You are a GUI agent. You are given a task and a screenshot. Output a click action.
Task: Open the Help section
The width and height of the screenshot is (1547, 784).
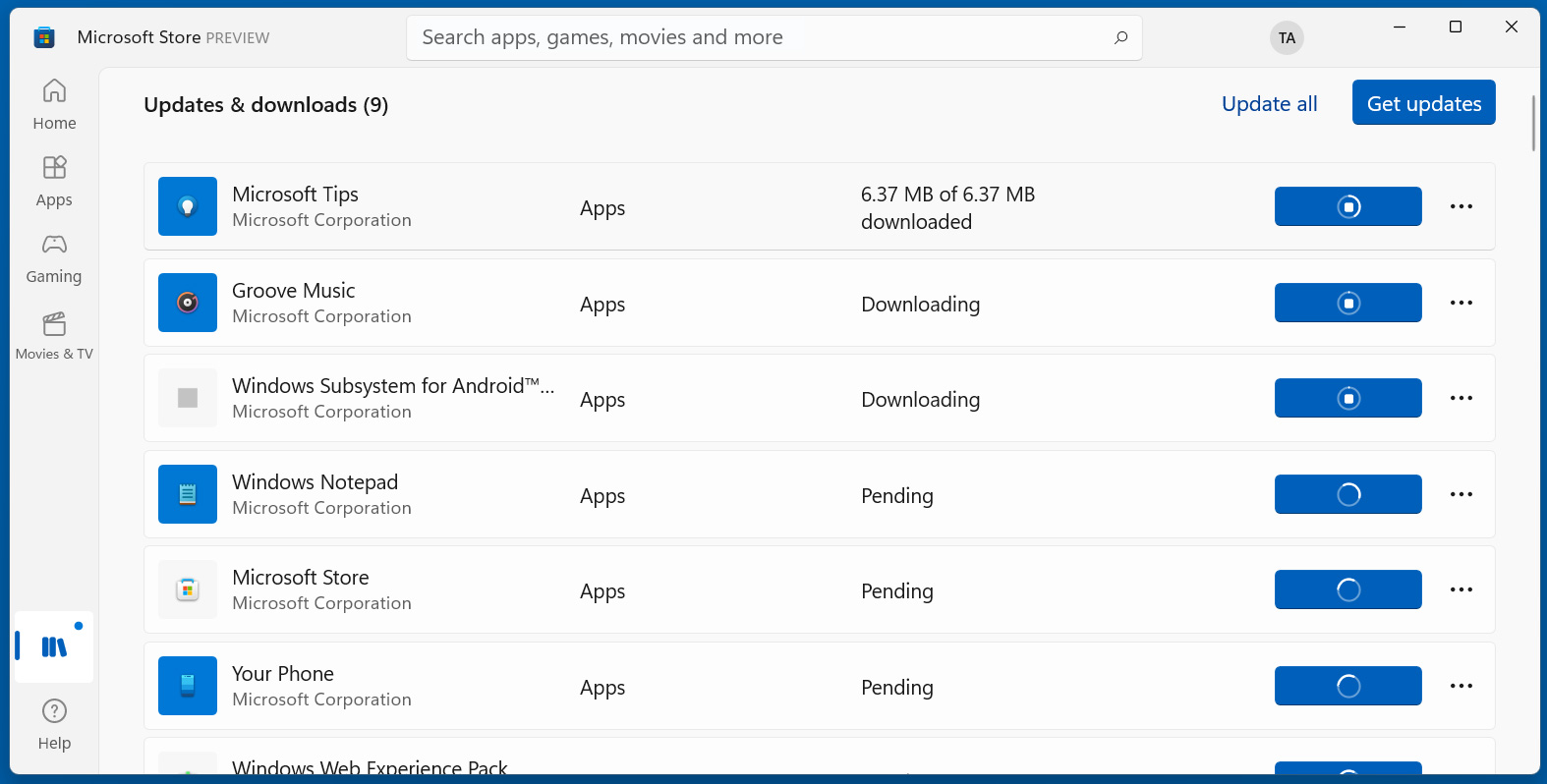(54, 725)
